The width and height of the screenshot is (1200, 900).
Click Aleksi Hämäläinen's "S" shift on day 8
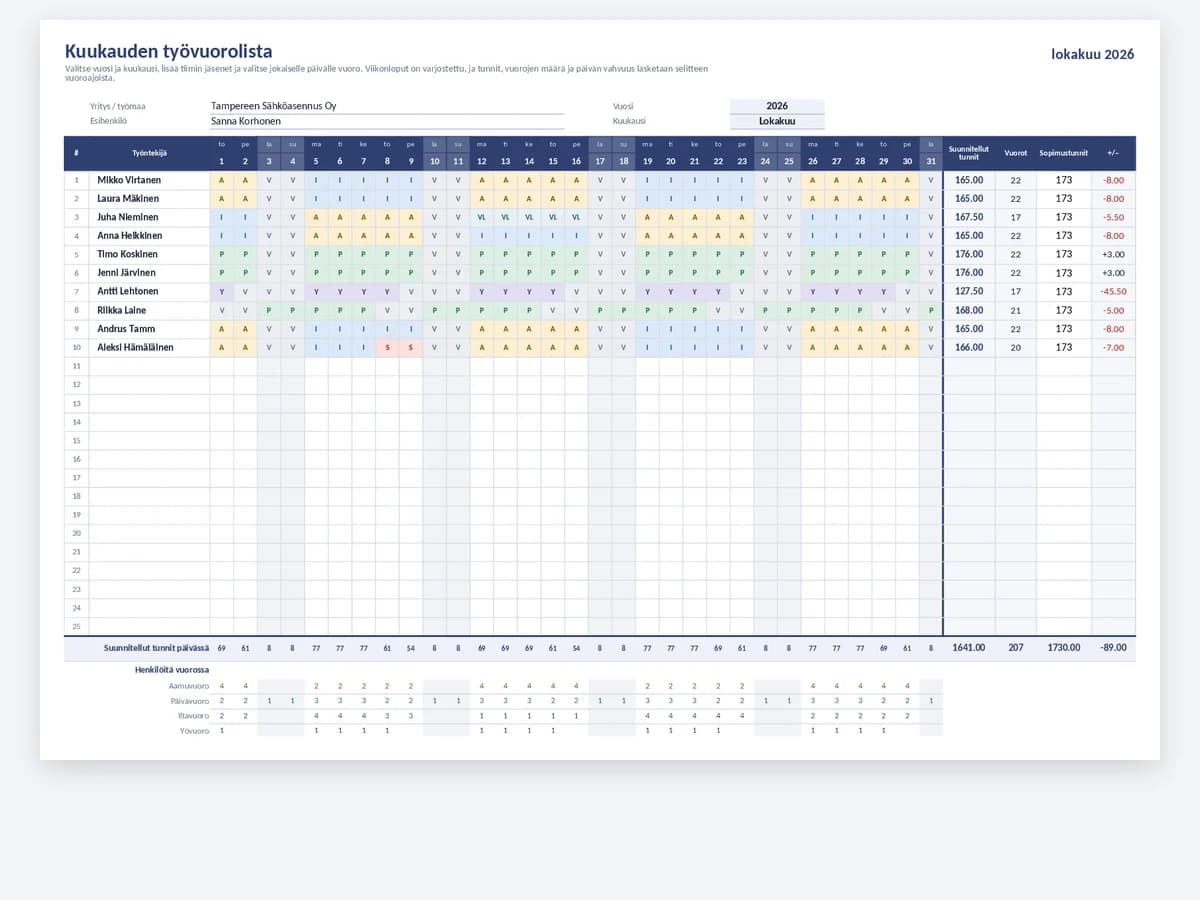pos(387,347)
